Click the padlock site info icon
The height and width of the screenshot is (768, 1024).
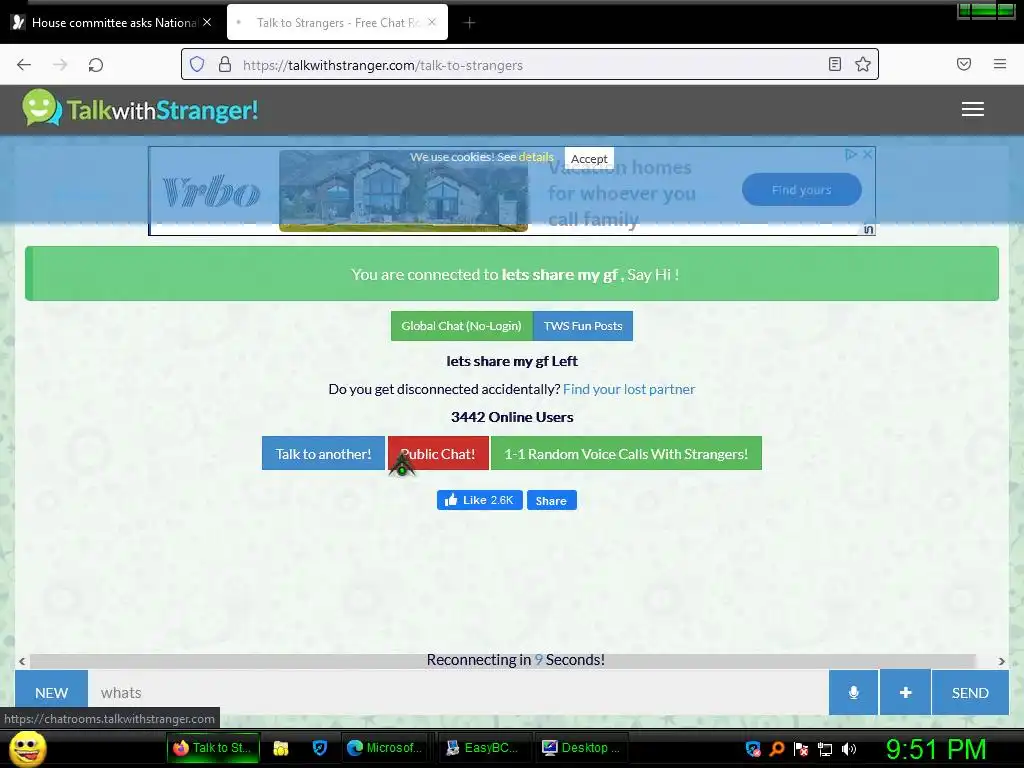click(x=225, y=64)
